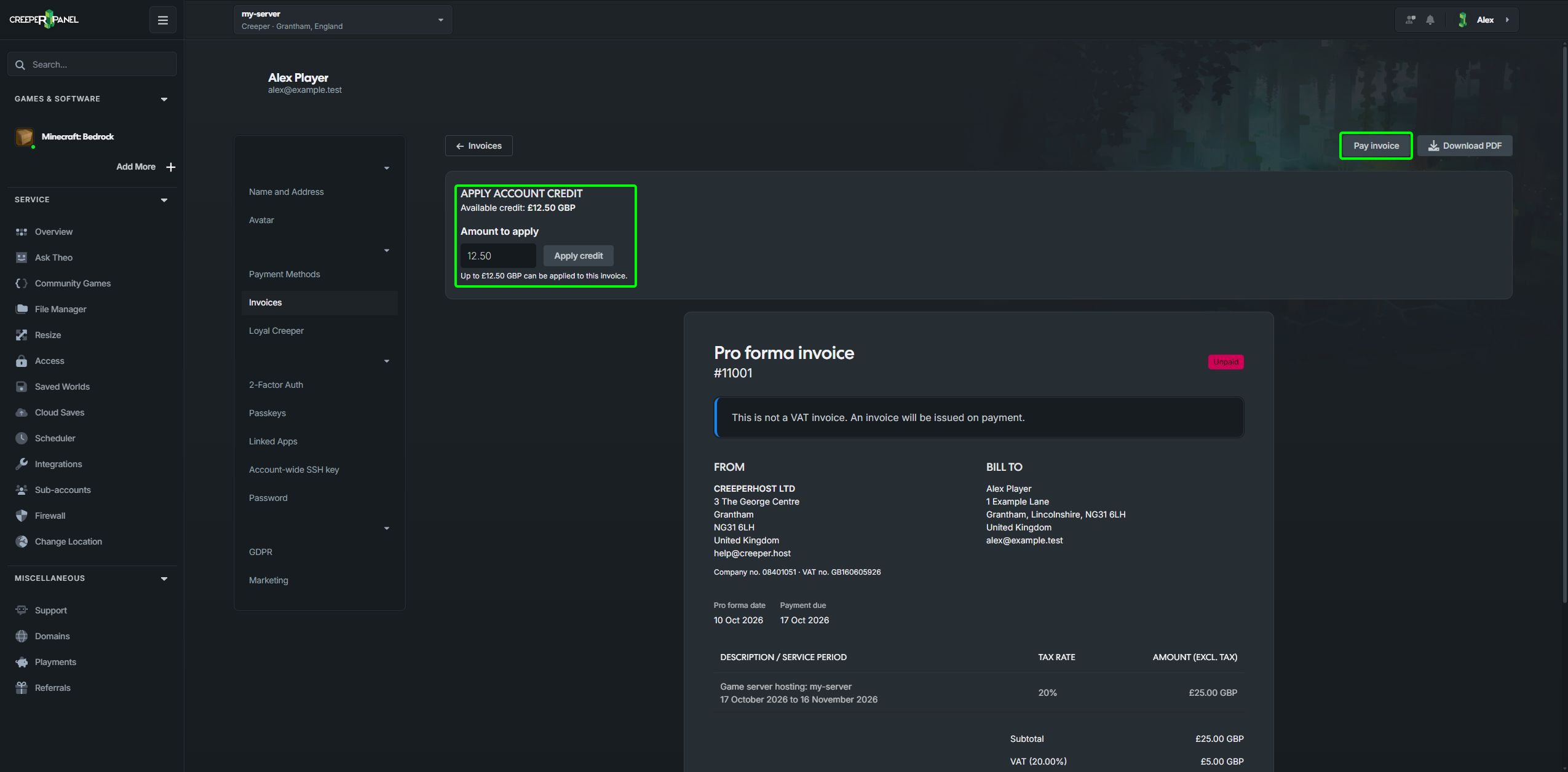Viewport: 1568px width, 772px height.
Task: Open GDPR settings
Action: (x=320, y=552)
